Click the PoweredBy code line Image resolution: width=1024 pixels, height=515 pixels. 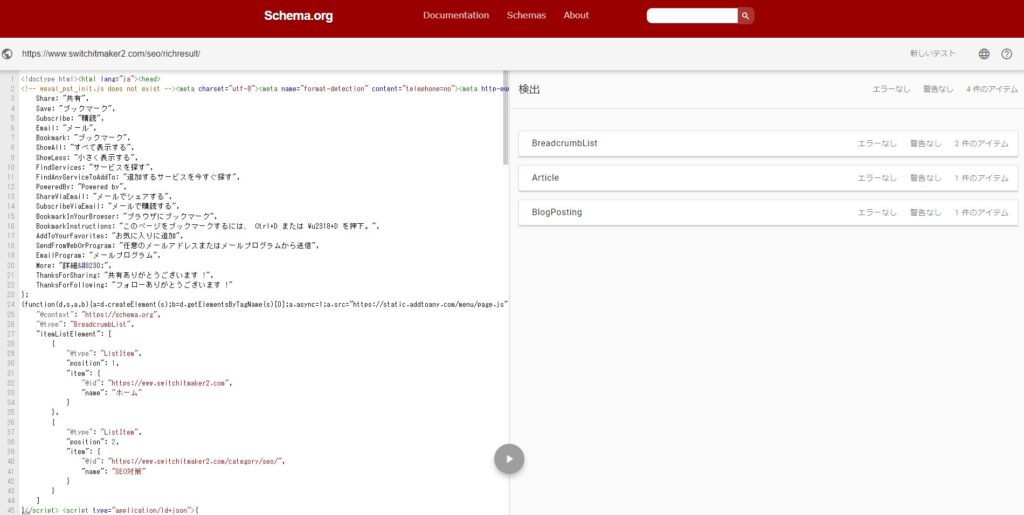pyautogui.click(x=82, y=187)
